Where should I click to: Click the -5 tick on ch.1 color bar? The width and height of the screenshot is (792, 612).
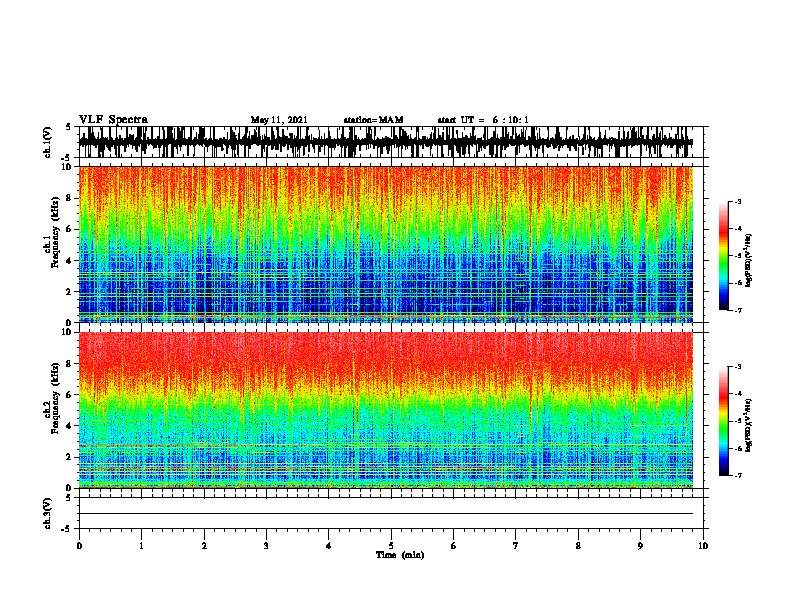point(738,256)
